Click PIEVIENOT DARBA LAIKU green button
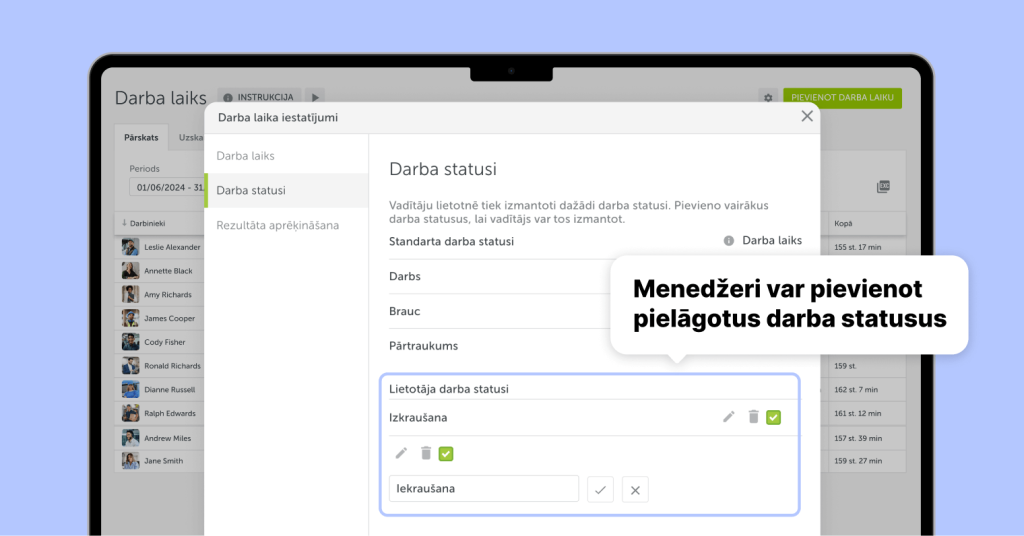The height and width of the screenshot is (536, 1024). (842, 97)
